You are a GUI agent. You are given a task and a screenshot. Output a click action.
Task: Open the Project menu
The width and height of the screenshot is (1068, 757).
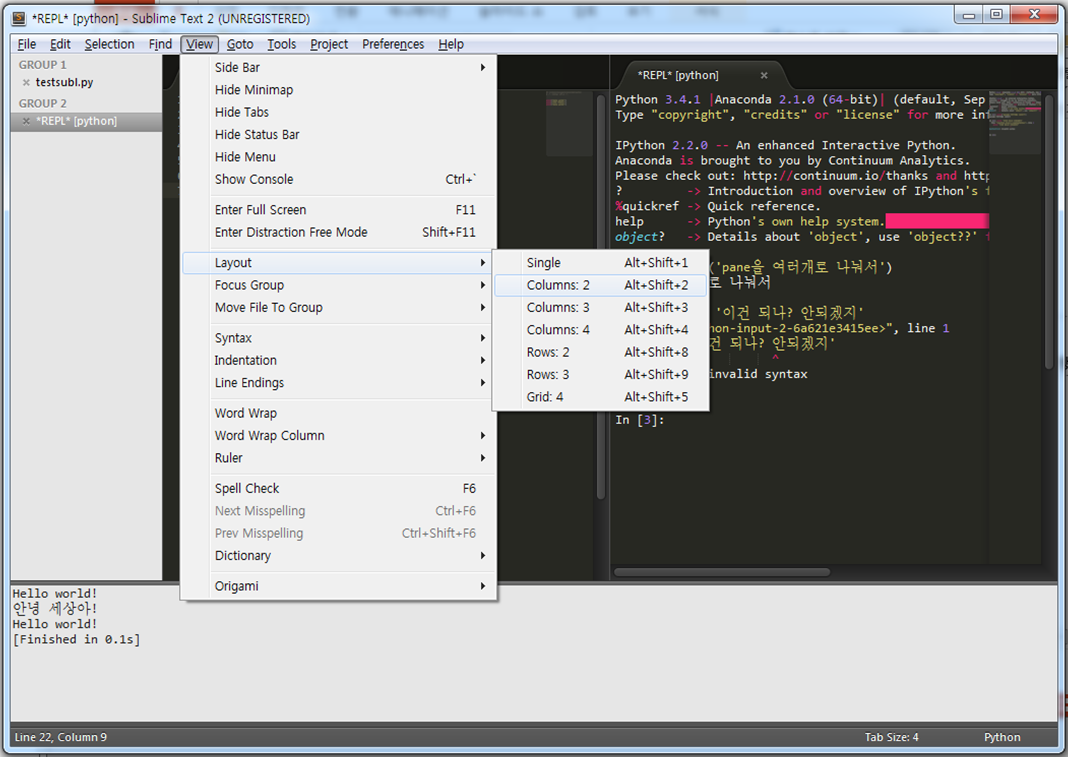[x=329, y=44]
